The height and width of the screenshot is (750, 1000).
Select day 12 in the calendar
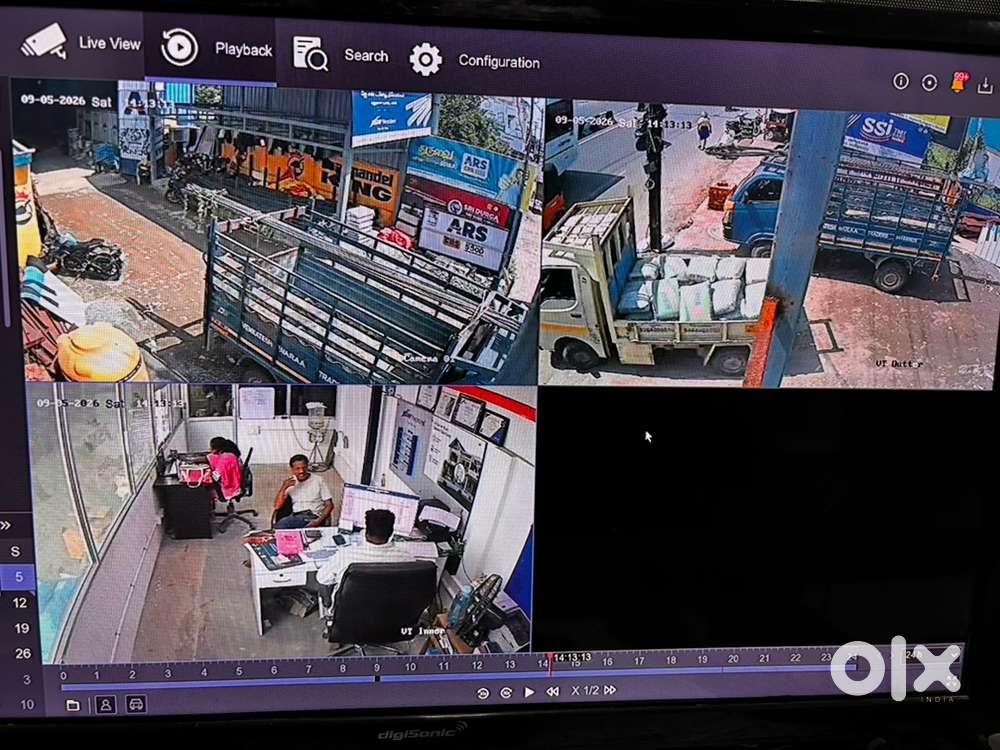pos(20,603)
